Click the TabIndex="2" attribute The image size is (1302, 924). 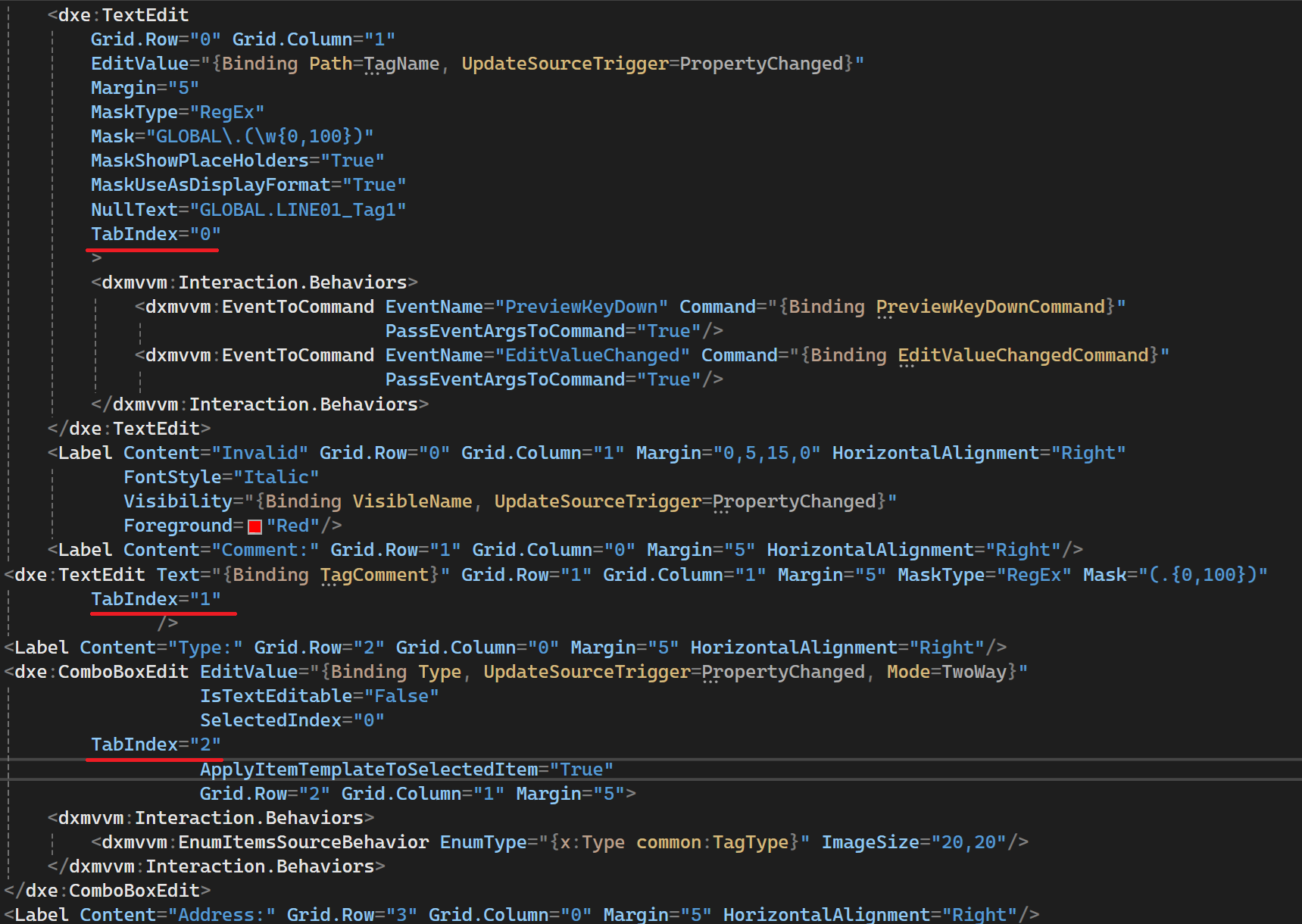coord(156,745)
